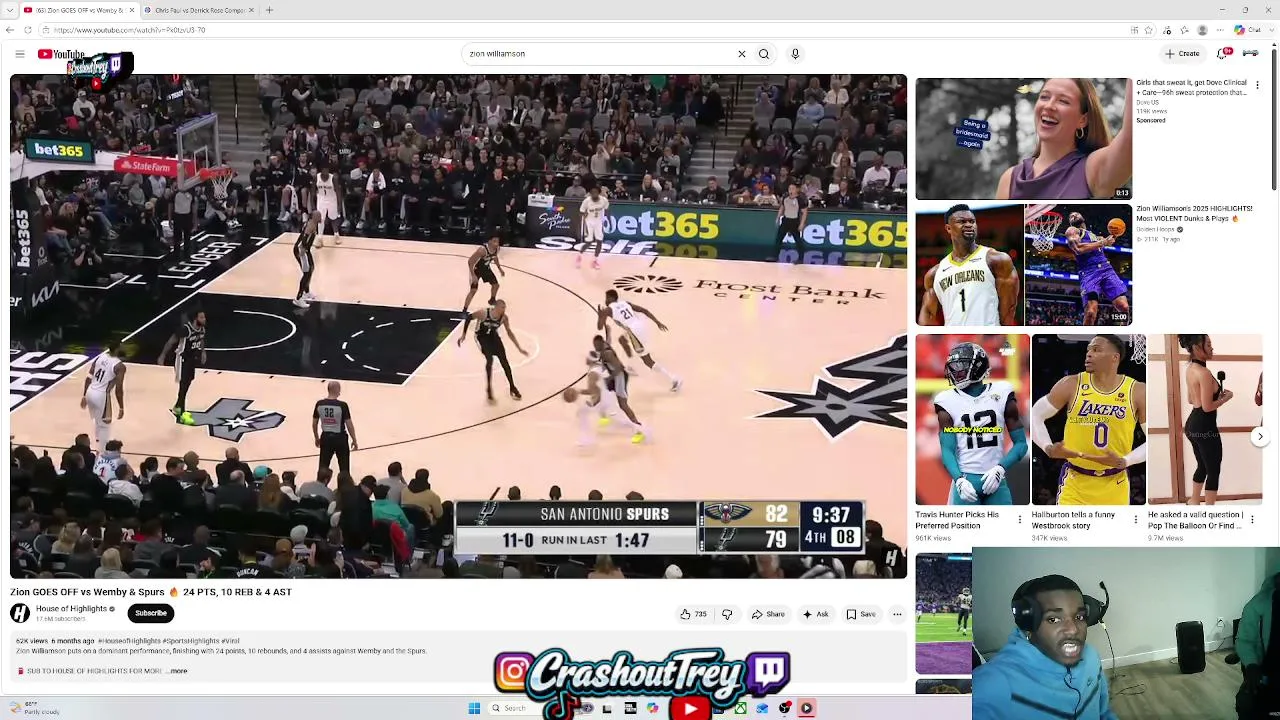1280x720 pixels.
Task: Click the video player area
Action: click(x=458, y=327)
